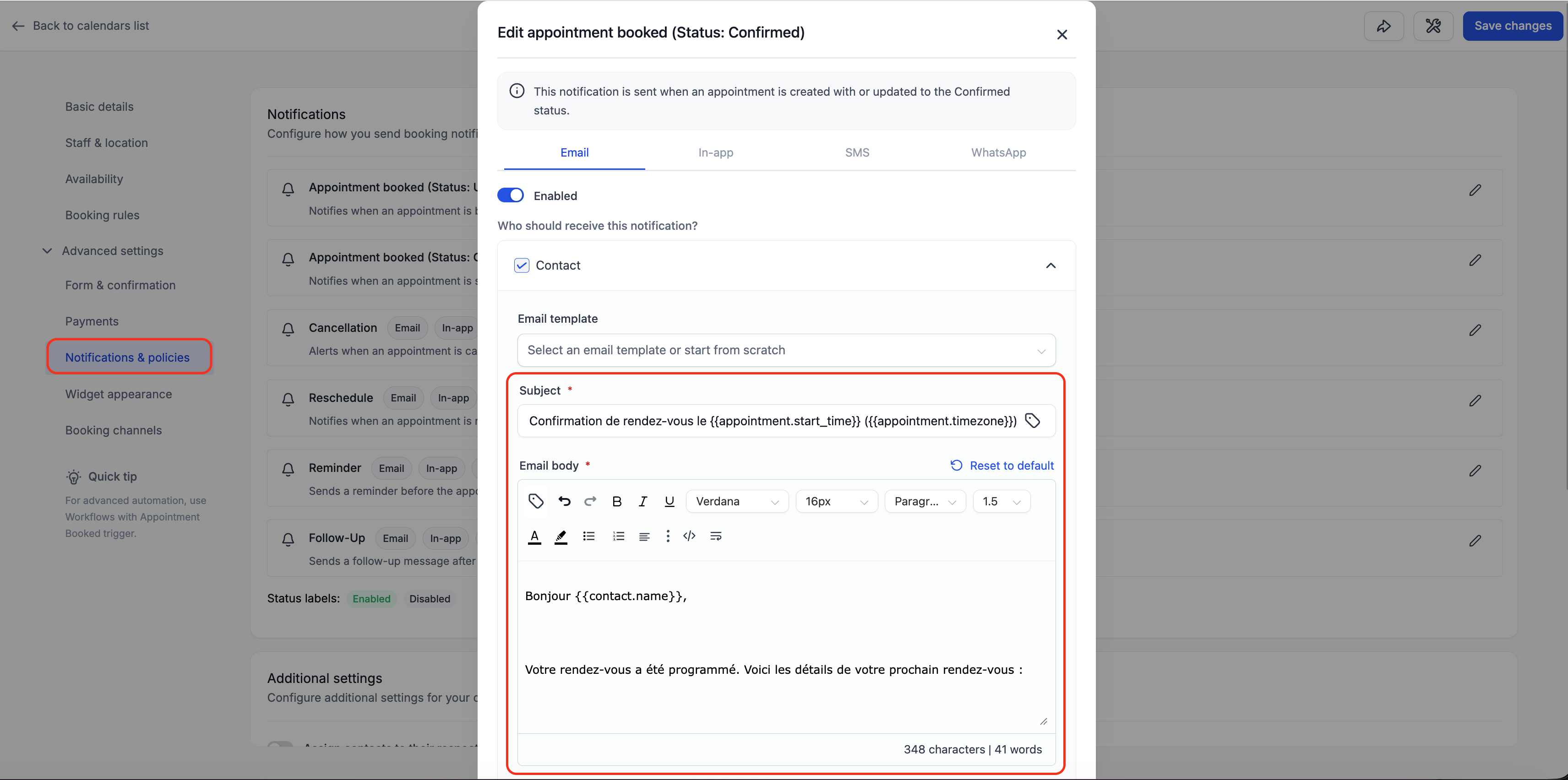Click in the email body text area
The image size is (1568, 780).
click(786, 646)
